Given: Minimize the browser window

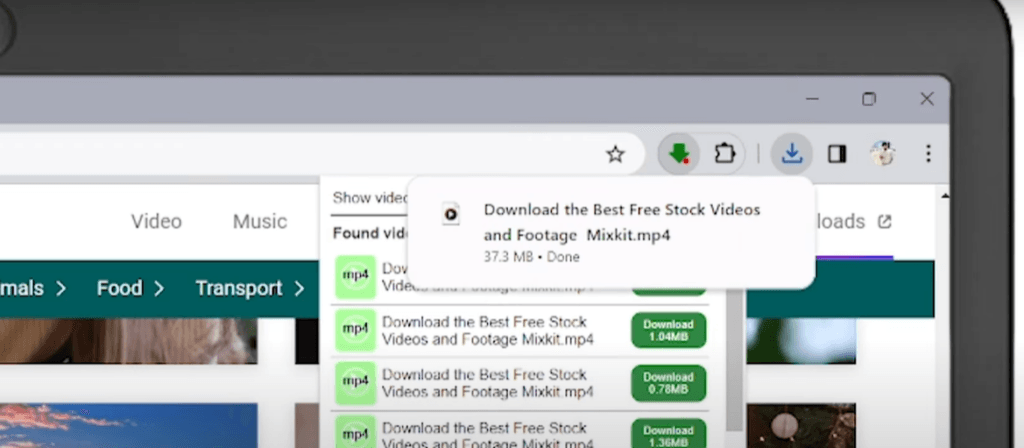Looking at the screenshot, I should pos(812,99).
